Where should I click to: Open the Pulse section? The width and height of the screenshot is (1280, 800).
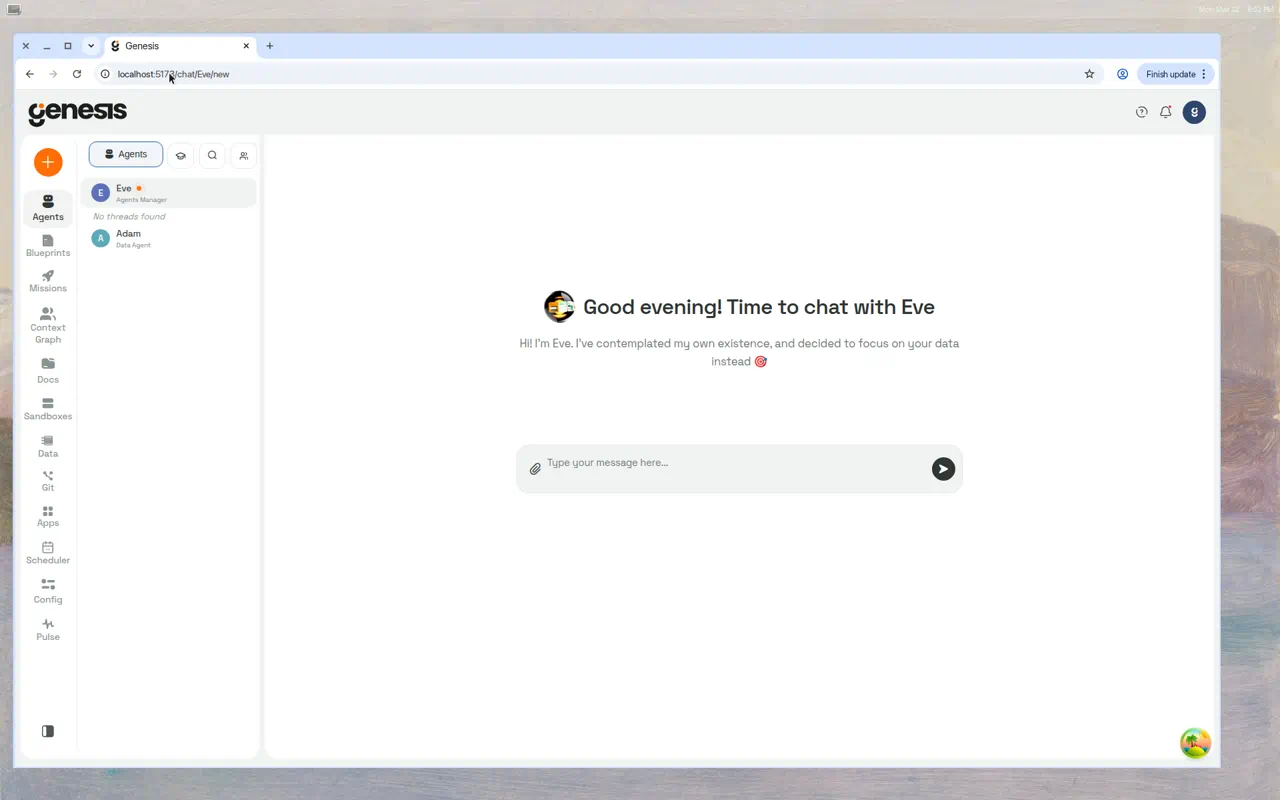(48, 629)
